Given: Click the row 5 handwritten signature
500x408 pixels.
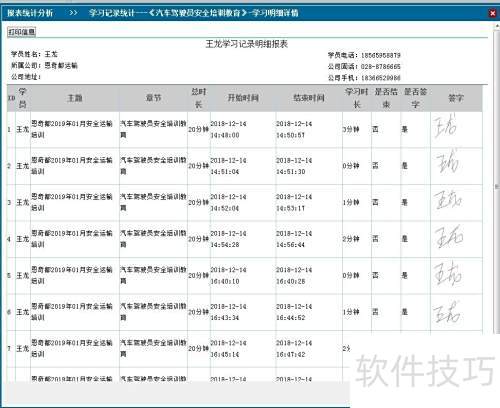Looking at the screenshot, I should [x=448, y=274].
